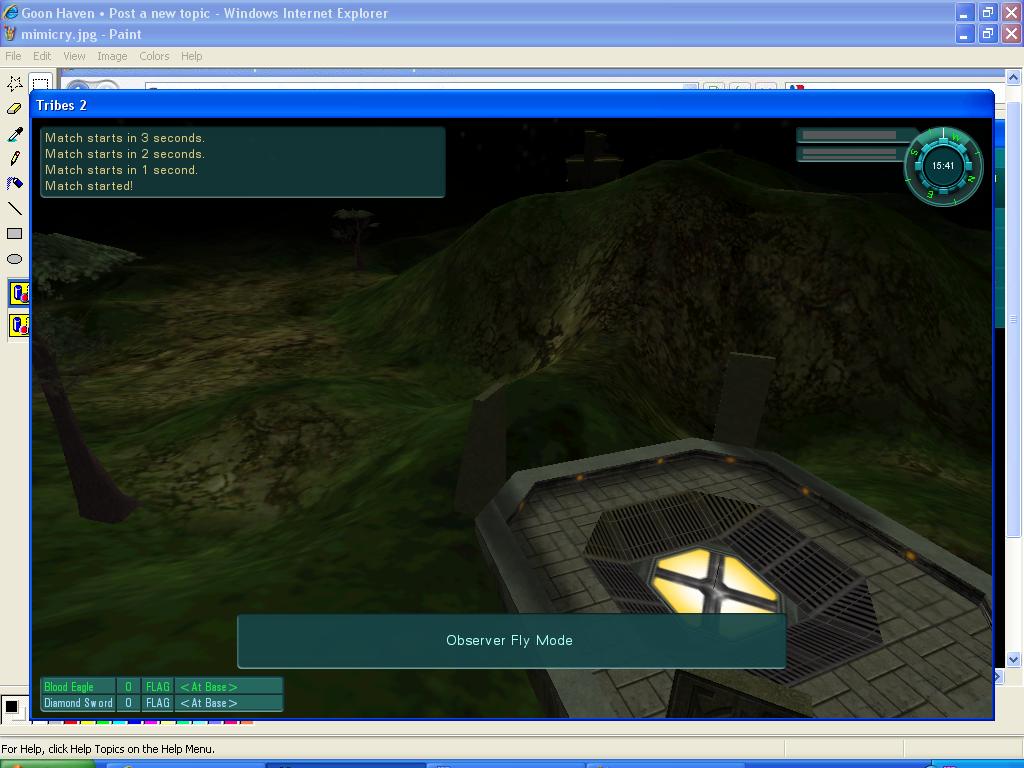Click the Paint vertical scrollbar up arrow
Image resolution: width=1024 pixels, height=768 pixels.
[1014, 77]
